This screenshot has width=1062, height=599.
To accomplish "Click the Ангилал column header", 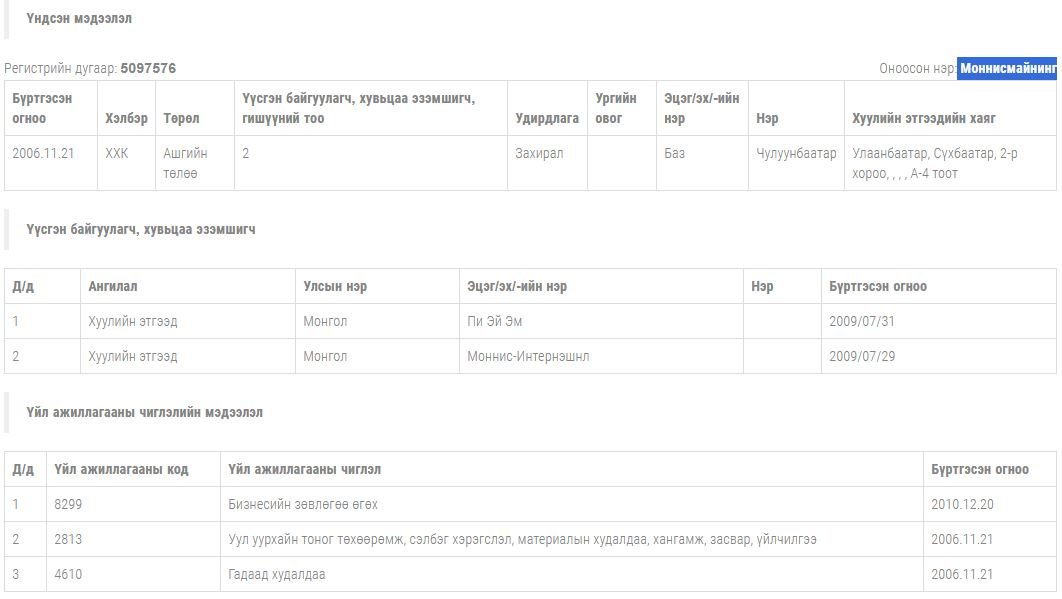I will coord(113,286).
